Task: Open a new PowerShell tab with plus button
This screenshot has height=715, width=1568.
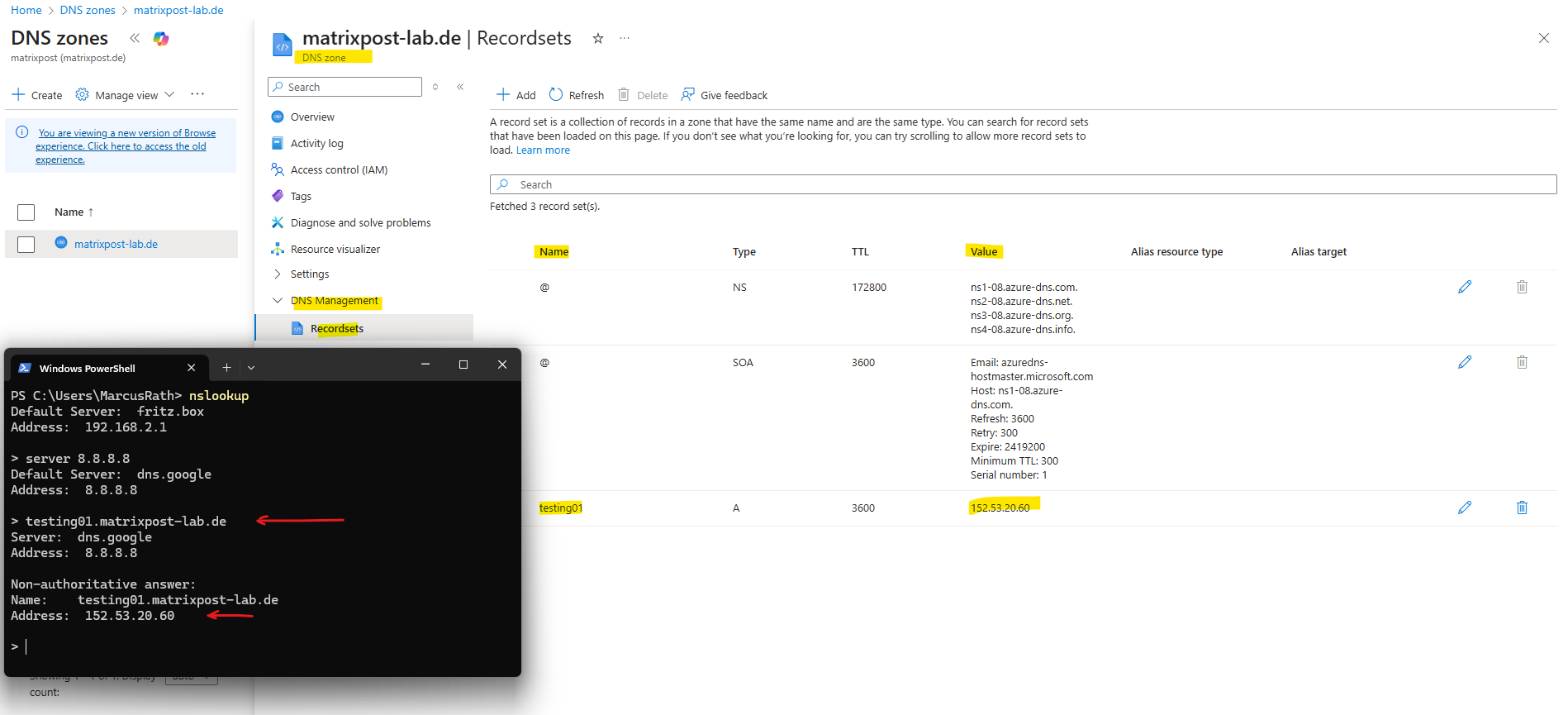Action: coord(226,368)
